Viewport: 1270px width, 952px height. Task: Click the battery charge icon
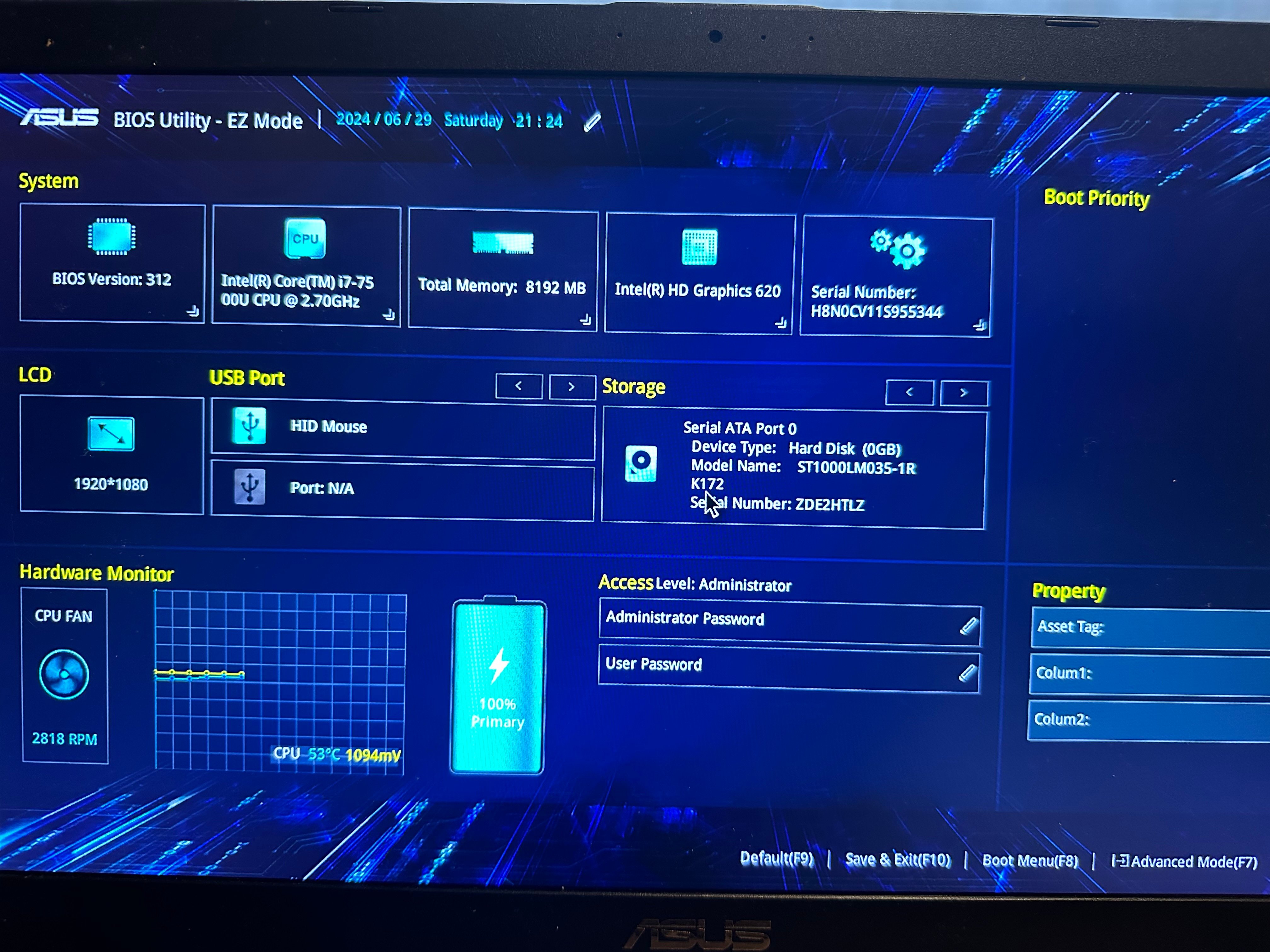(498, 686)
